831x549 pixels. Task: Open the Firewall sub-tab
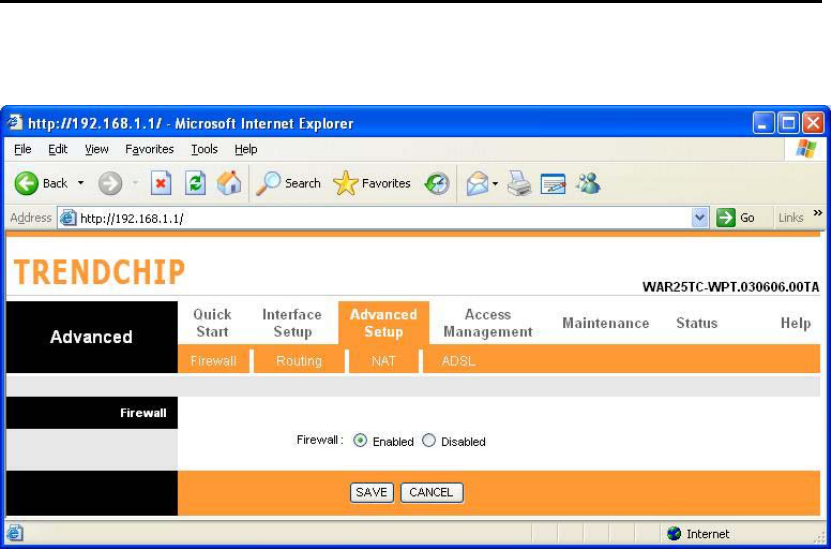(213, 361)
